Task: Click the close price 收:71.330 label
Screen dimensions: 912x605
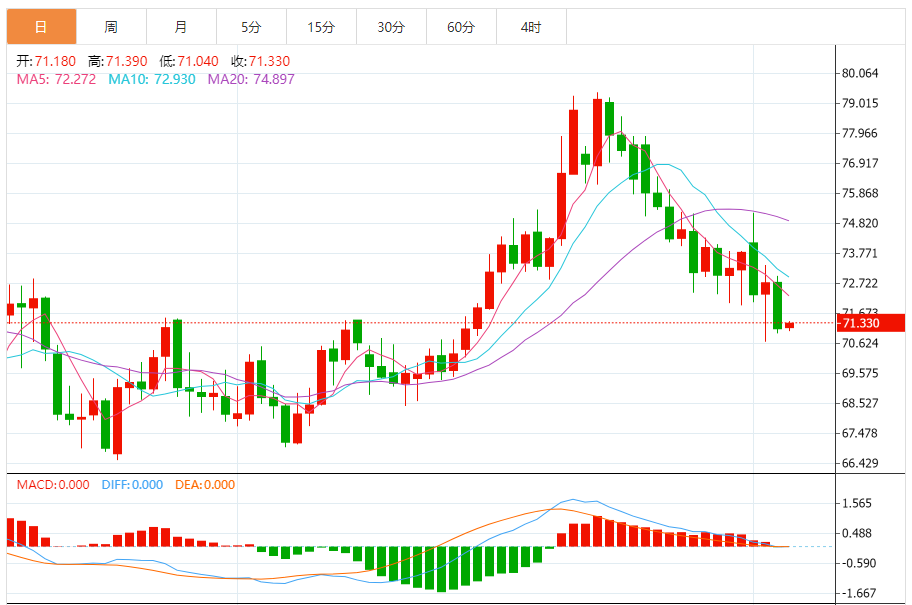Action: (260, 61)
